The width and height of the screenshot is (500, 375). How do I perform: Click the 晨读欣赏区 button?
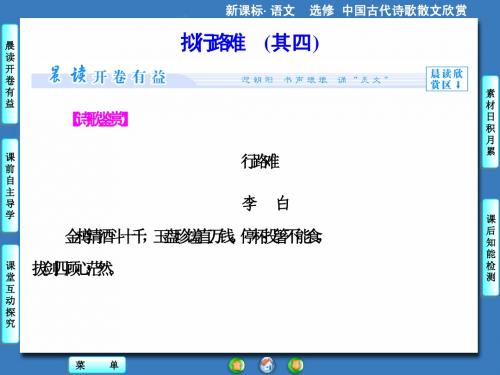447,79
